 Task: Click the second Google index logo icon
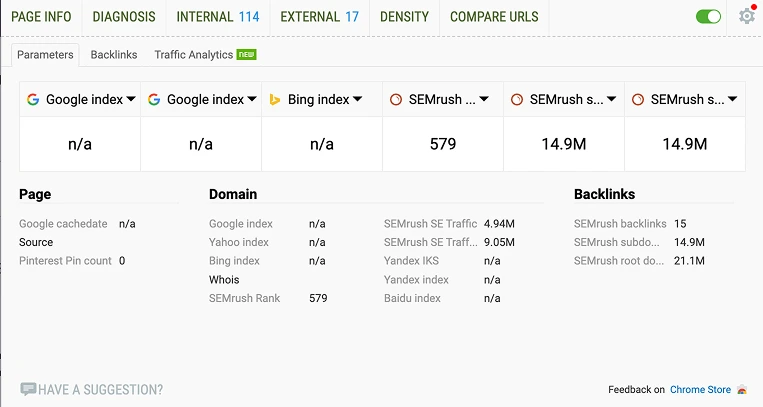pos(154,100)
